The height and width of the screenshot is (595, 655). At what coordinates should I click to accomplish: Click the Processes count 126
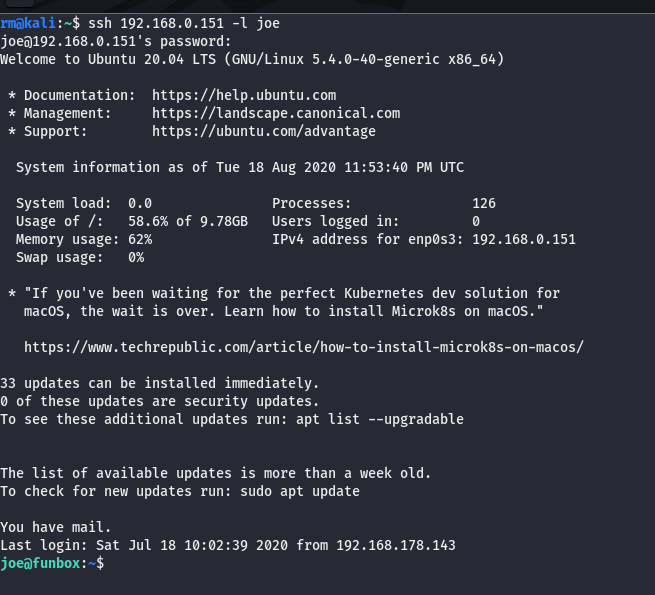[484, 203]
